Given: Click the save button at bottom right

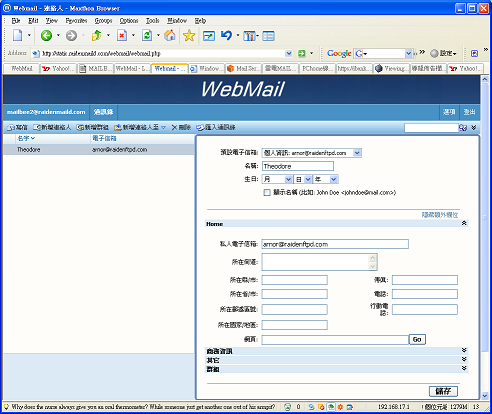Looking at the screenshot, I should 443,391.
